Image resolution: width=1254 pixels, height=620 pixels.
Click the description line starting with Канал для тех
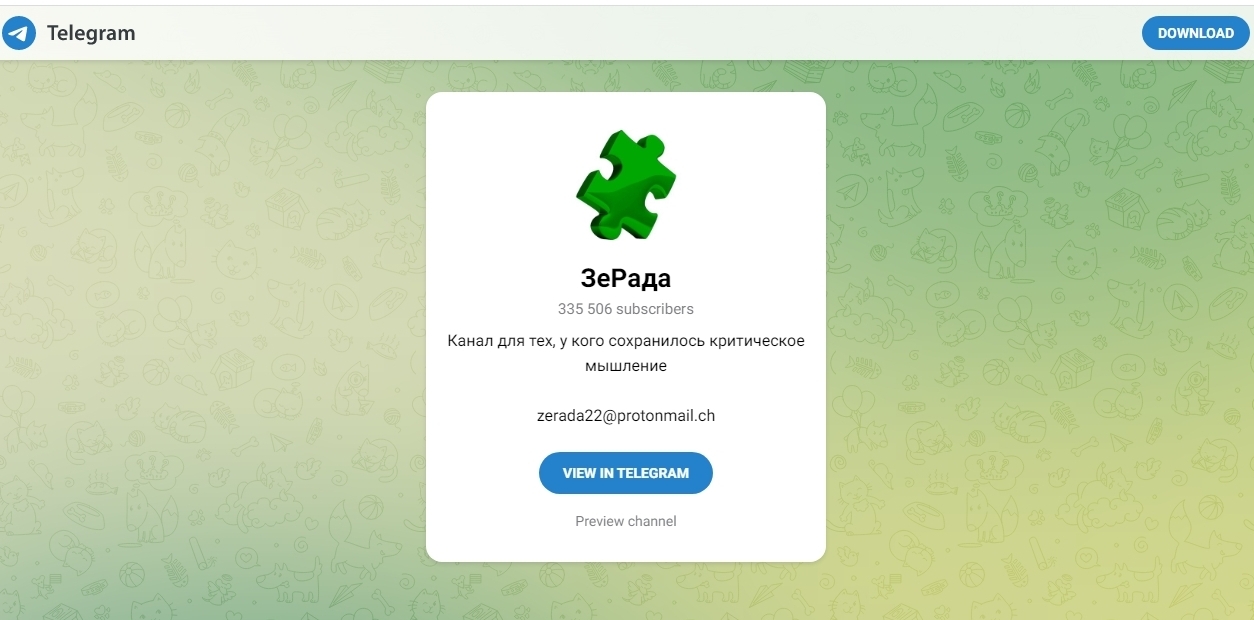click(626, 341)
